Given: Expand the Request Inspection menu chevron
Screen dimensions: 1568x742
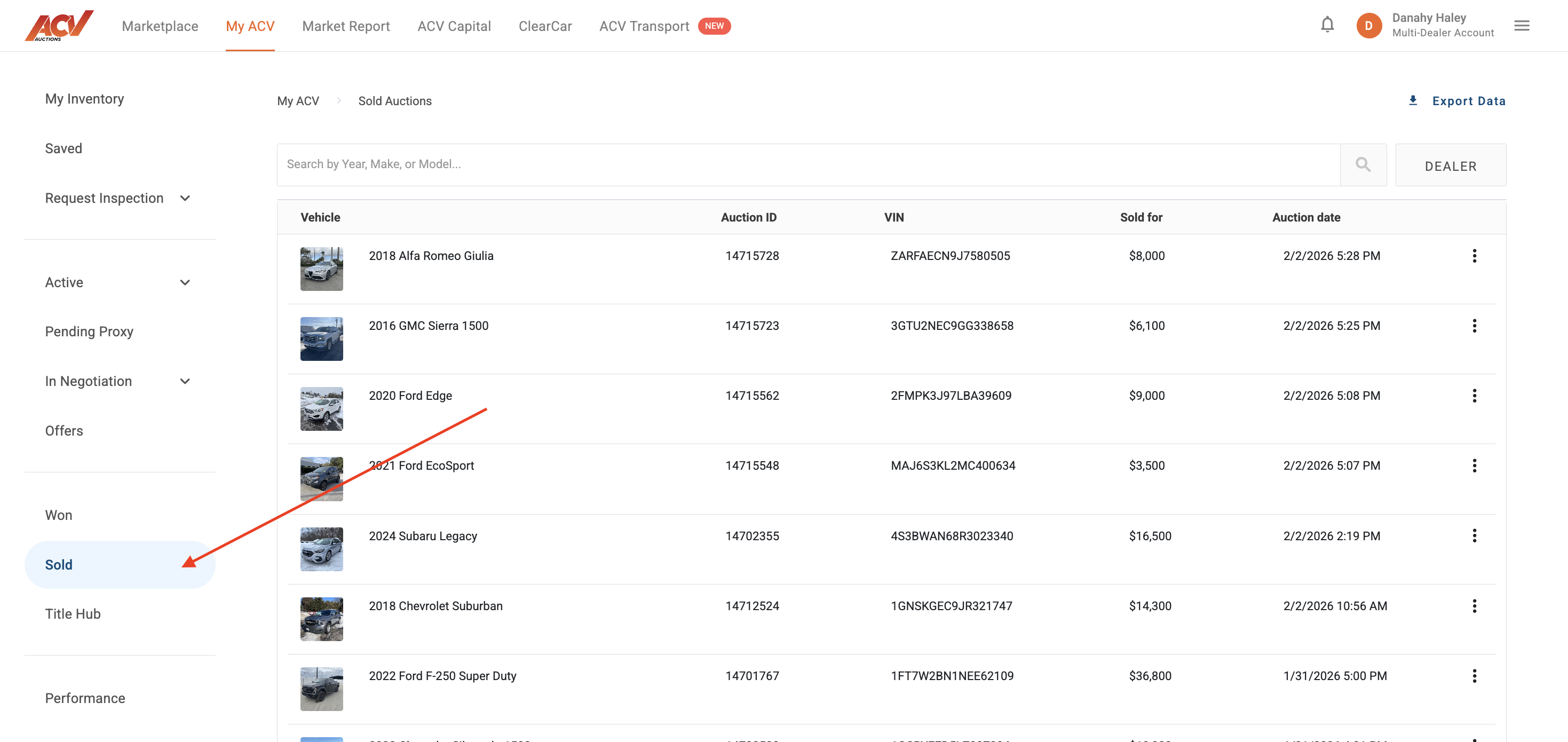Looking at the screenshot, I should (x=185, y=199).
